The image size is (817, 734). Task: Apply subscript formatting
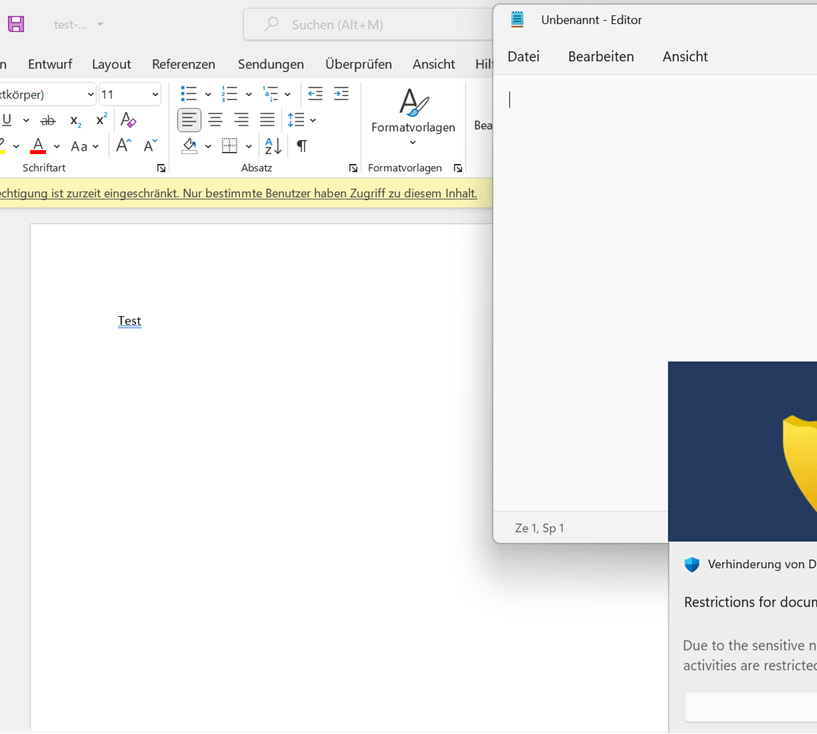point(76,121)
